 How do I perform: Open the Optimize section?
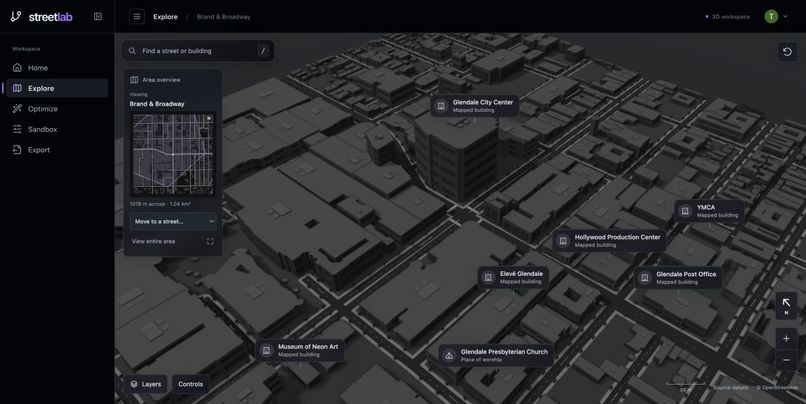(57, 108)
